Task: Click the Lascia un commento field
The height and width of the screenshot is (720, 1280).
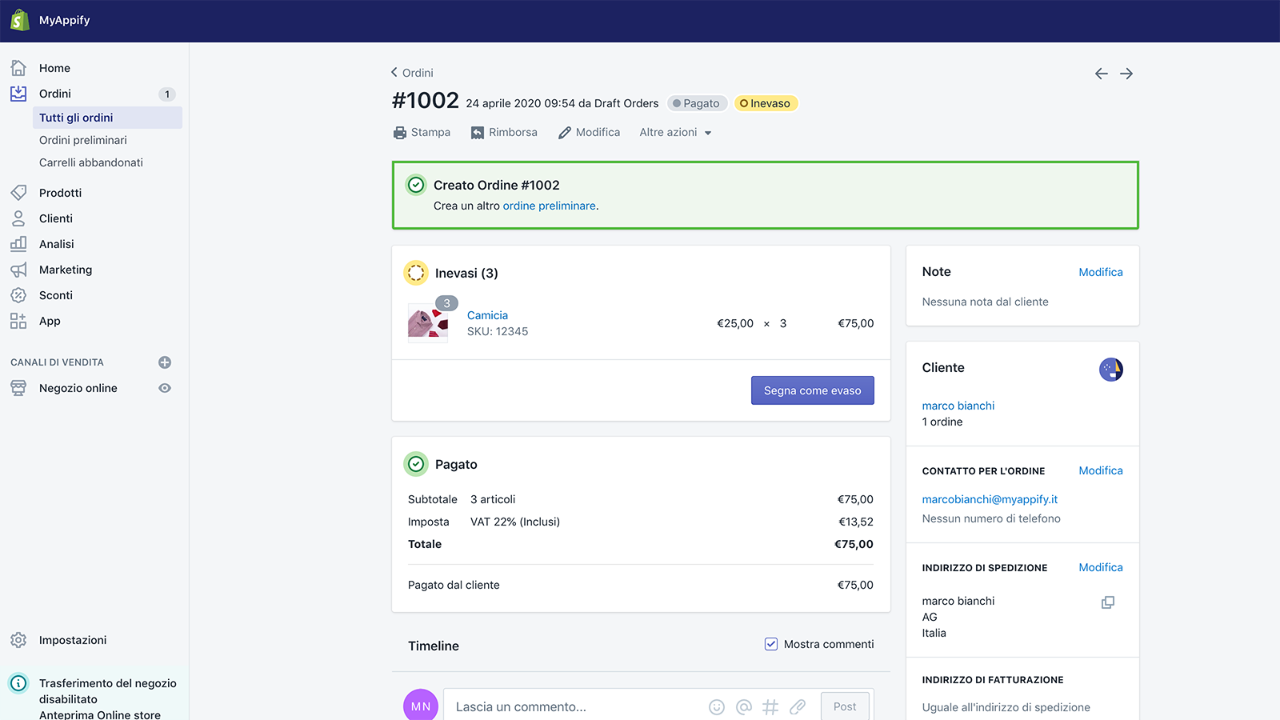Action: tap(575, 707)
